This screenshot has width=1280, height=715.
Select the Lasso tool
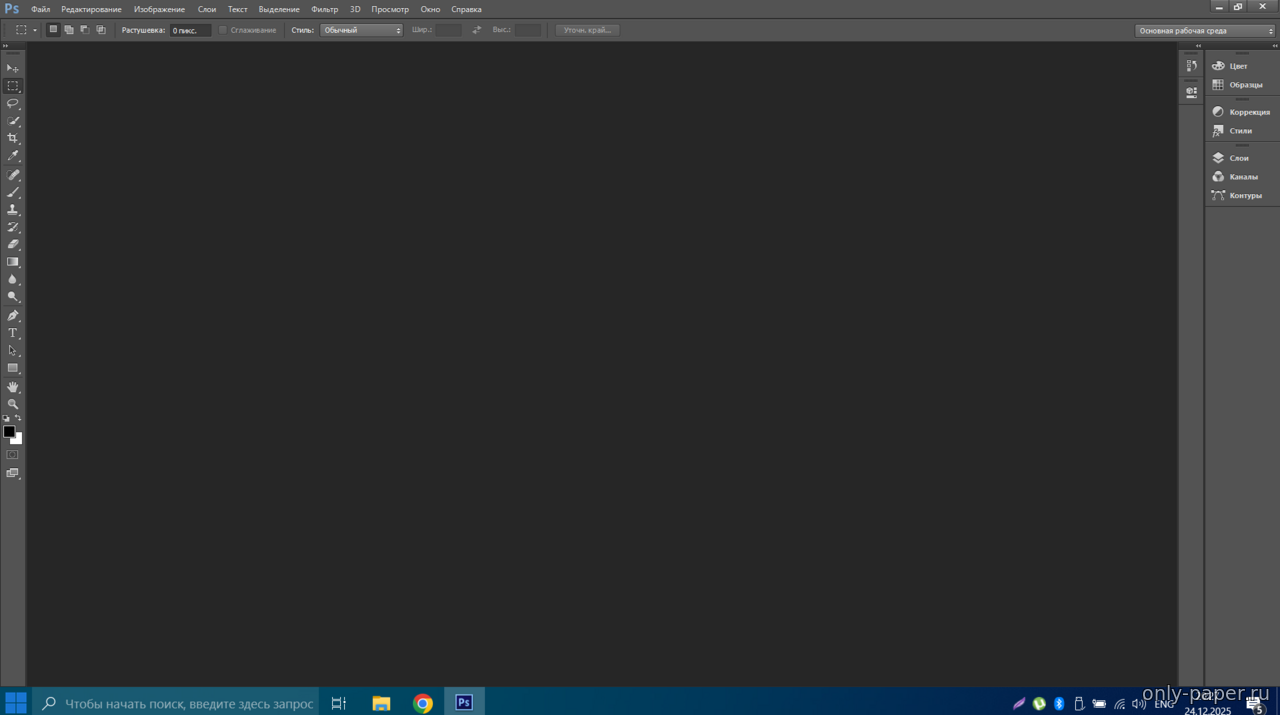13,104
